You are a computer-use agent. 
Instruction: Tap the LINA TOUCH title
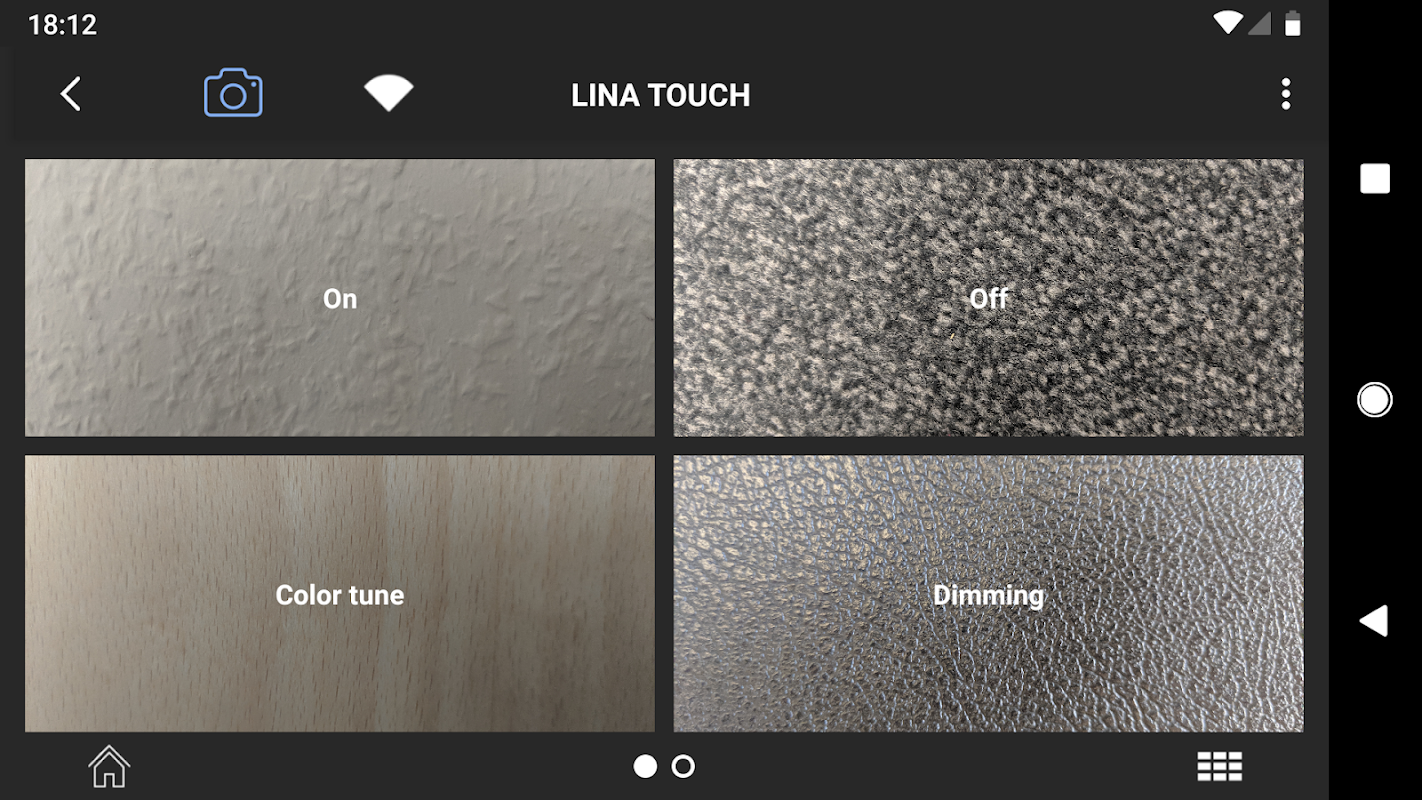point(660,96)
